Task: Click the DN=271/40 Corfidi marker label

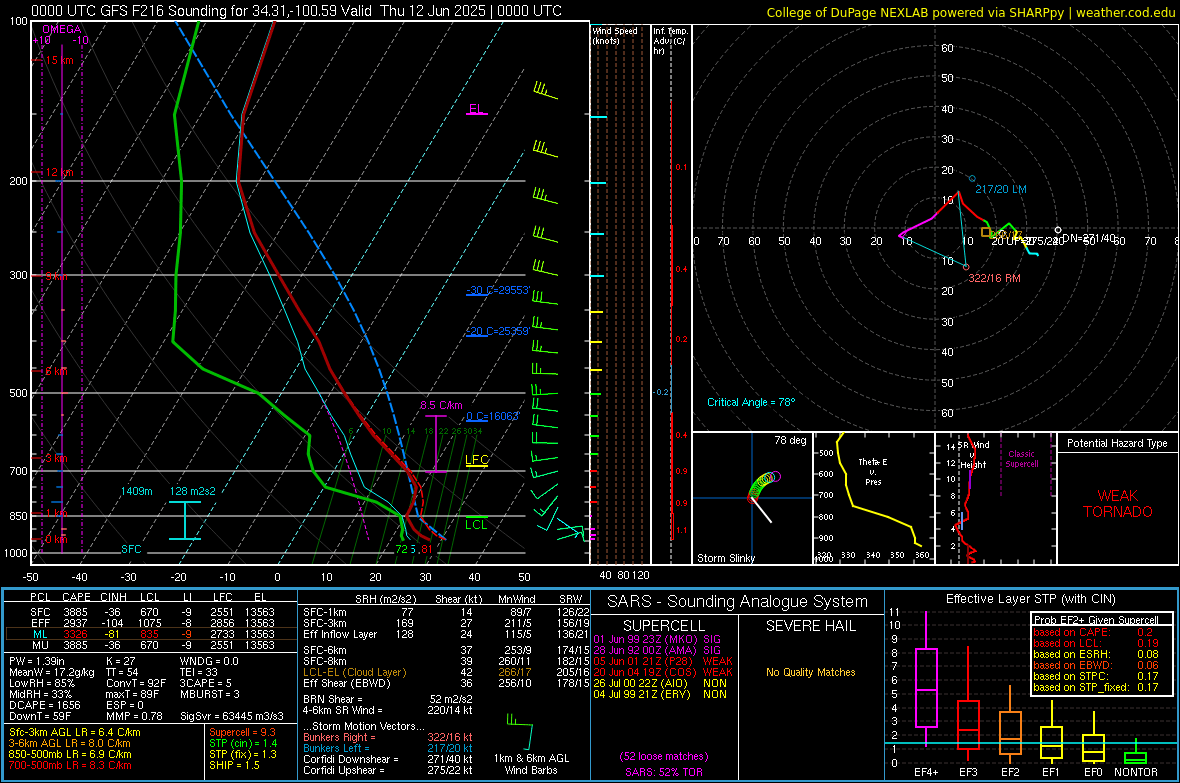Action: (x=1089, y=238)
